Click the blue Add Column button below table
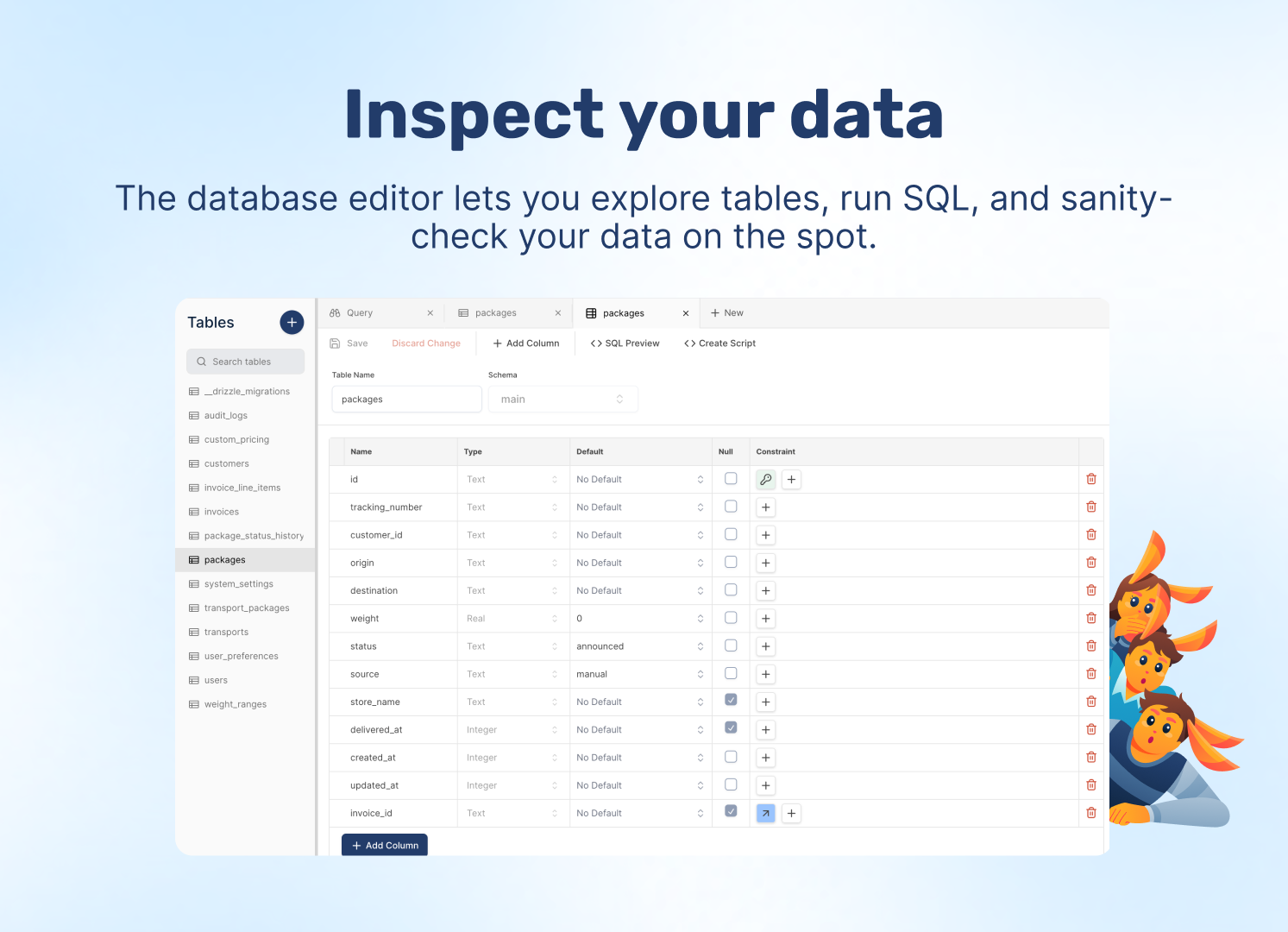 pyautogui.click(x=385, y=845)
